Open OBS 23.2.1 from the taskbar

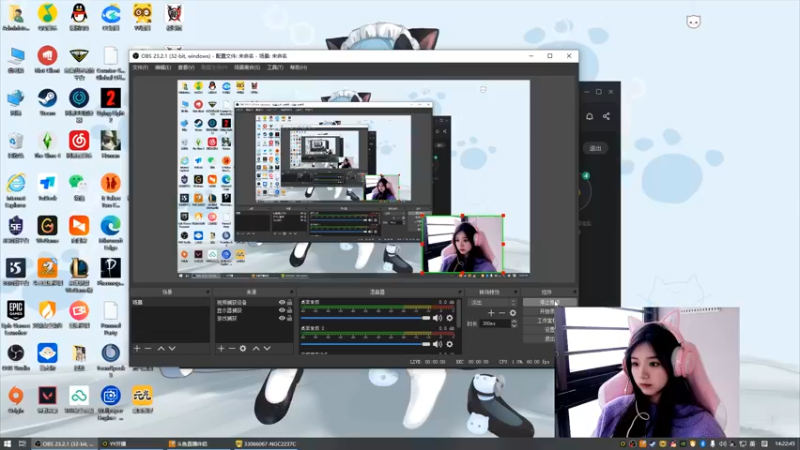click(x=64, y=444)
